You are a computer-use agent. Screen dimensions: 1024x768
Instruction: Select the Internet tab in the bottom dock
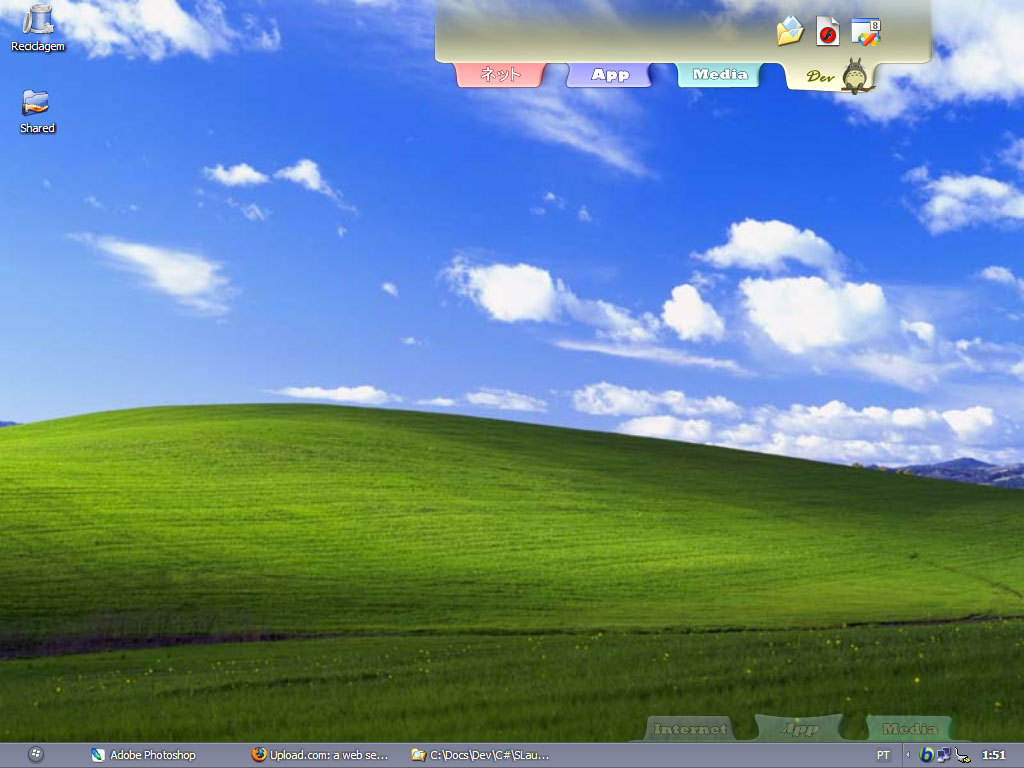(x=689, y=729)
